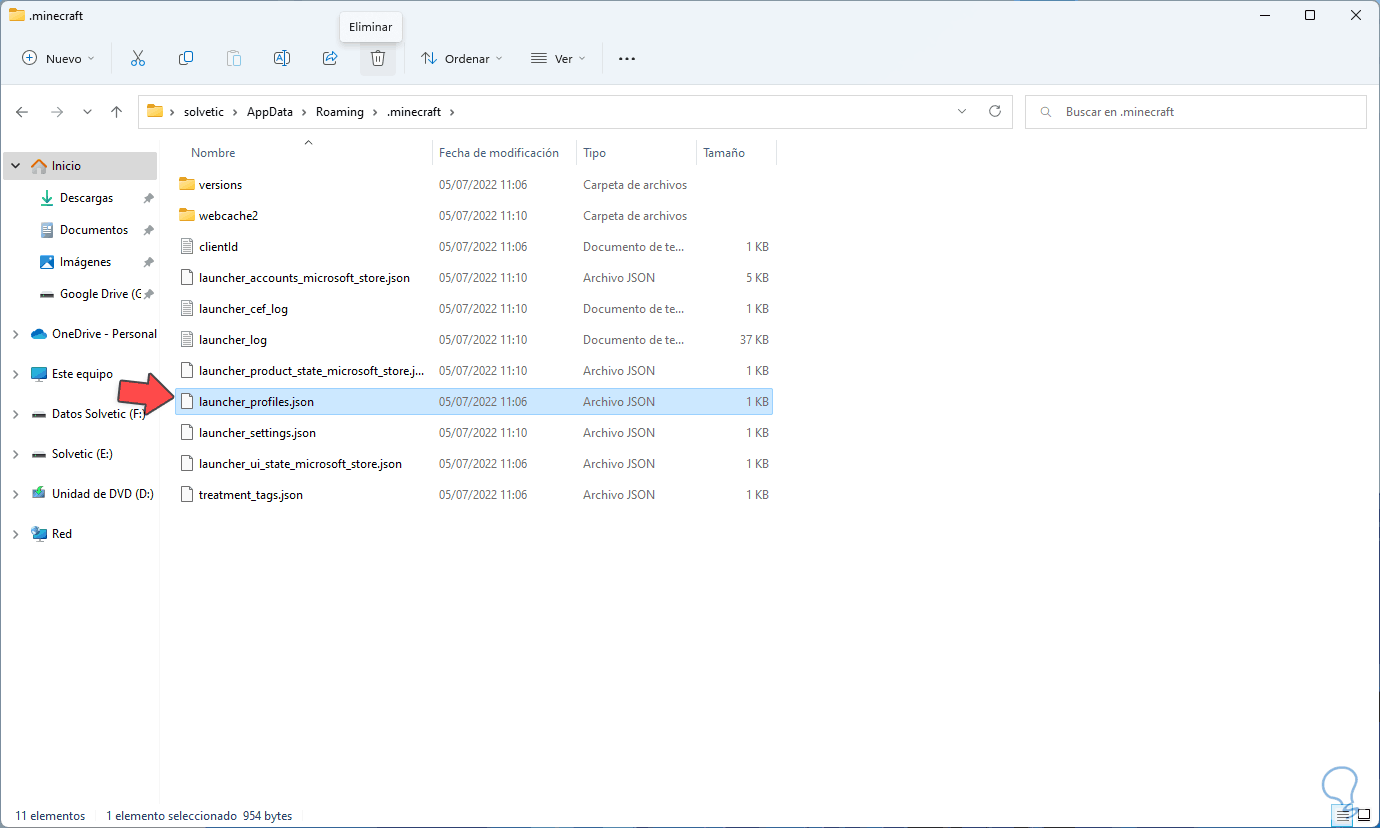Expand the Este equipo tree node
1380x828 pixels.
(x=16, y=374)
